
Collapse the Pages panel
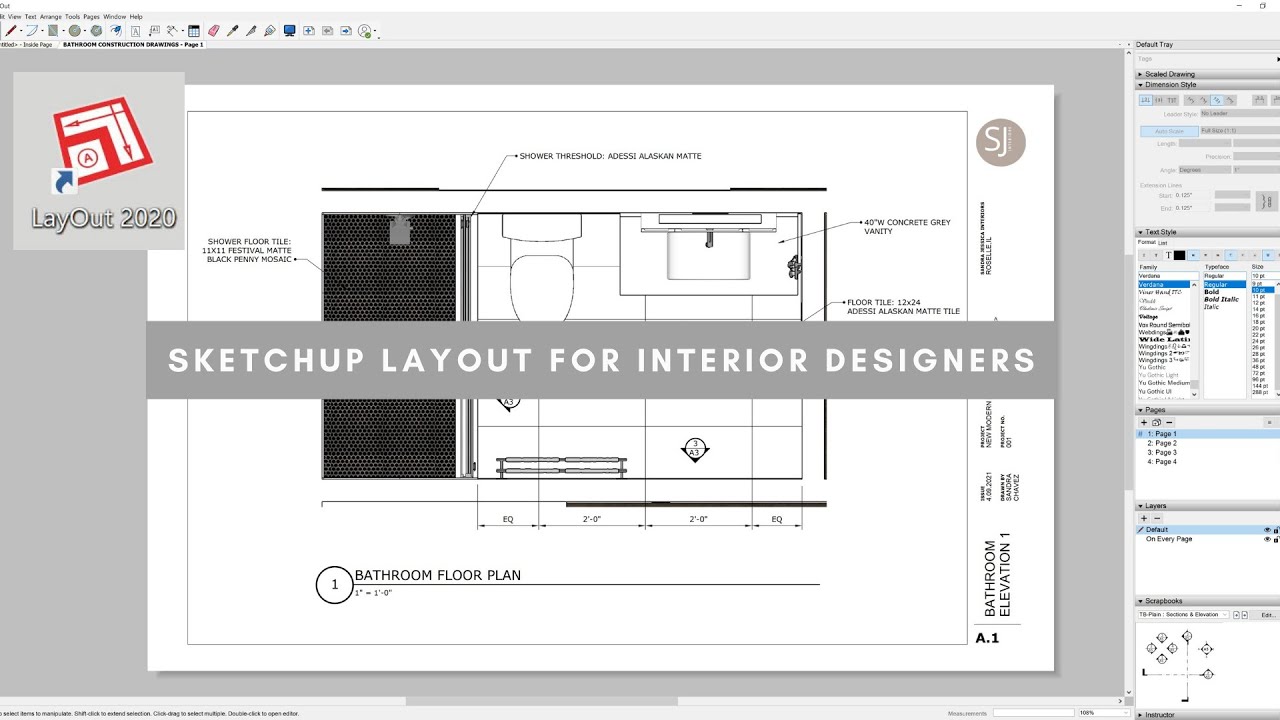[1141, 410]
